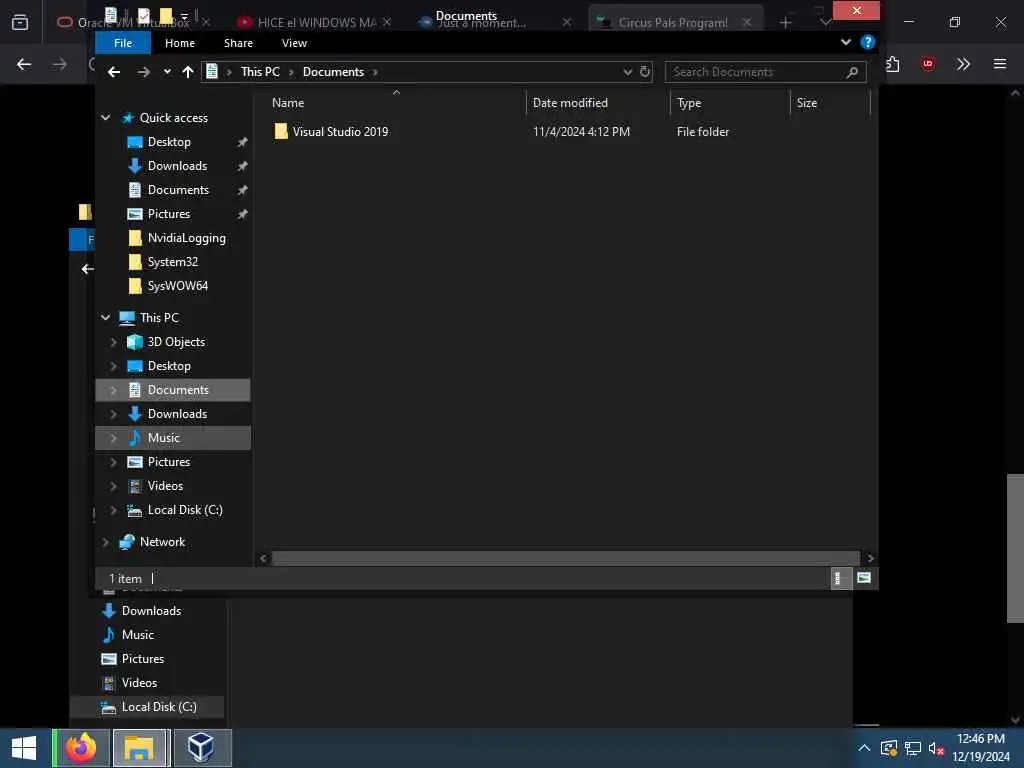Select the Visual Studio 2019 folder
The image size is (1024, 768).
tap(340, 131)
